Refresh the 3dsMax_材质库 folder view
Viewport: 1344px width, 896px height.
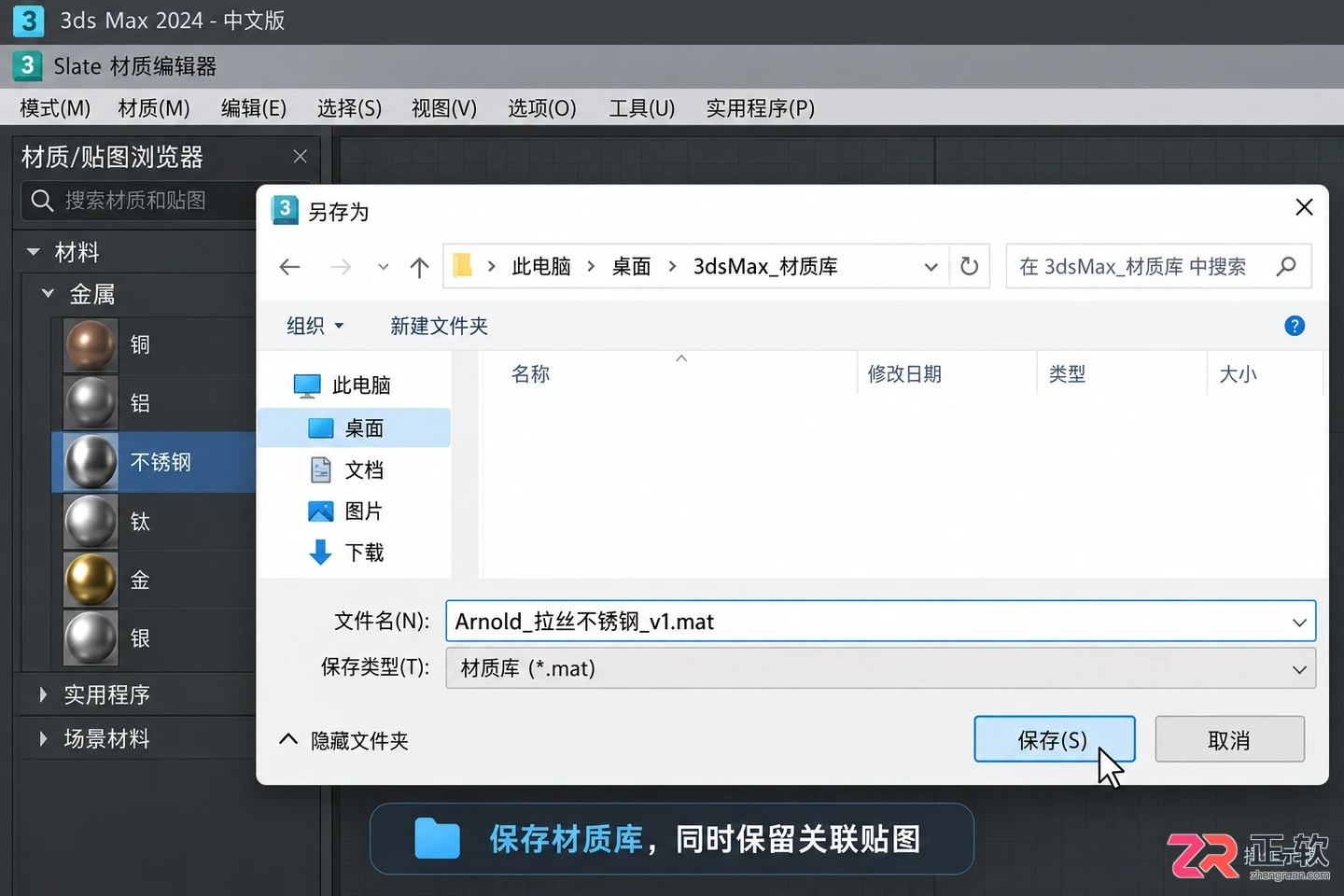[970, 267]
